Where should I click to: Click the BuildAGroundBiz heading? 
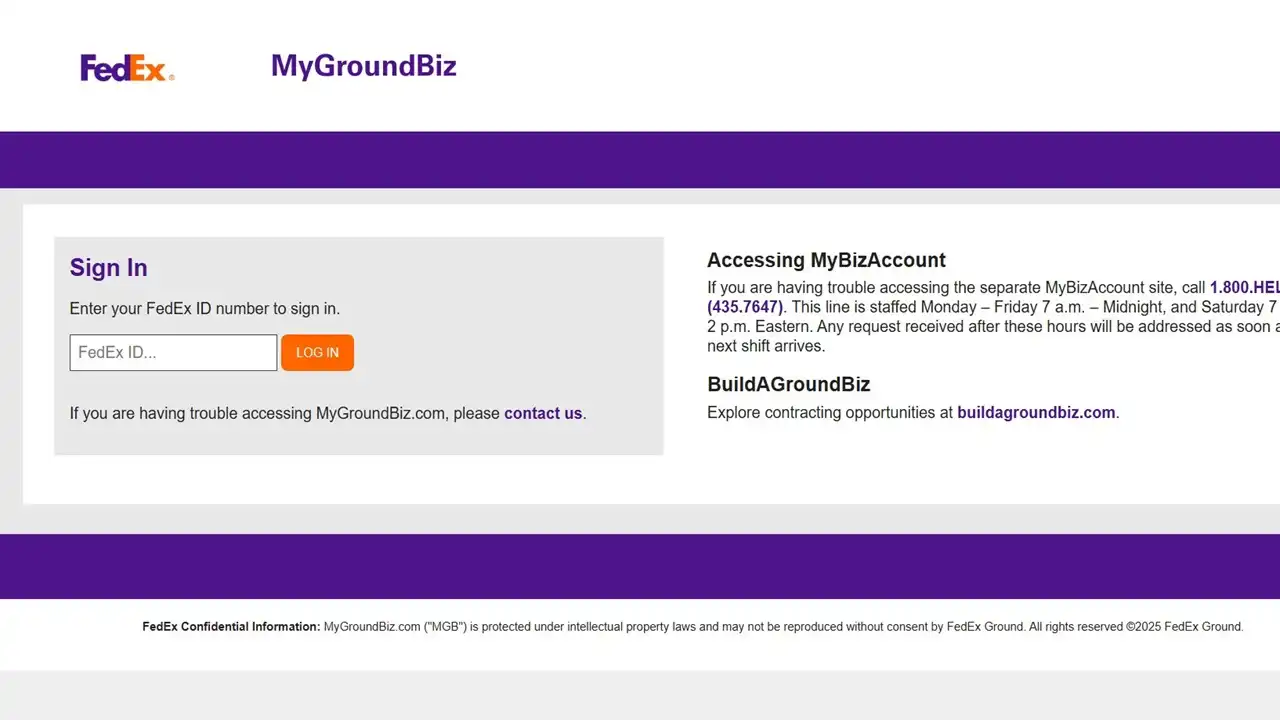click(x=788, y=384)
